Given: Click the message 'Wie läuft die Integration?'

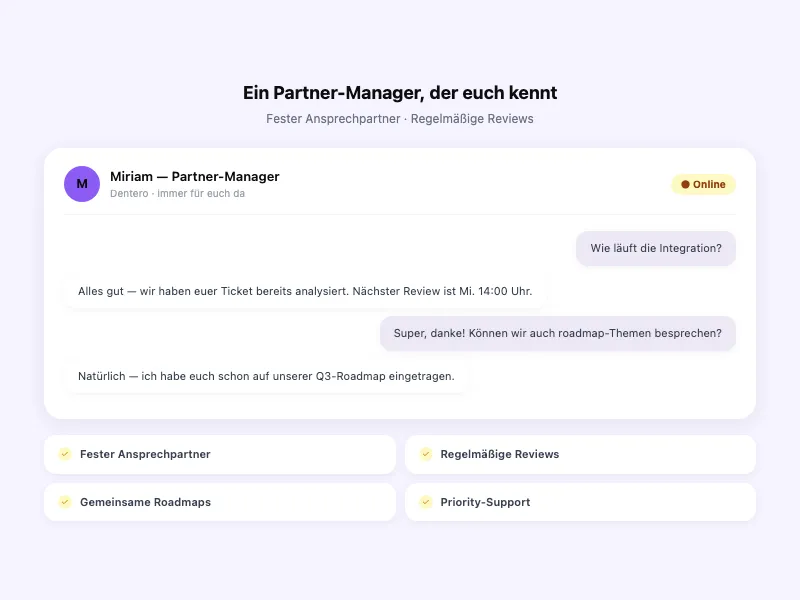Looking at the screenshot, I should tap(656, 248).
